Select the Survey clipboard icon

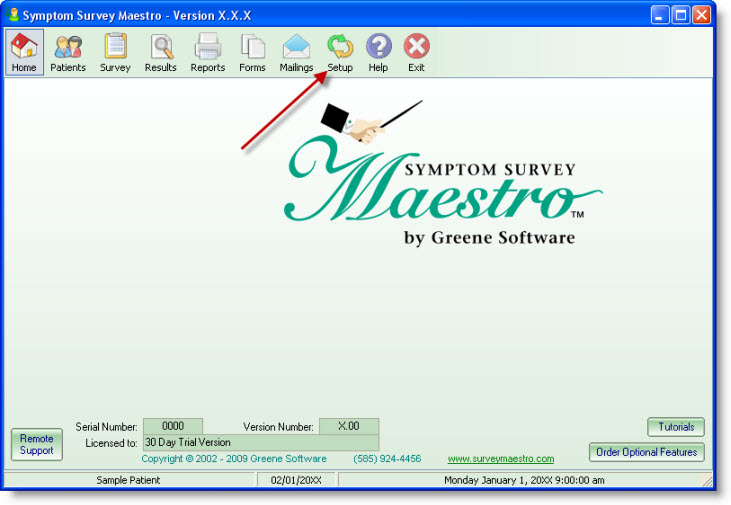(115, 53)
